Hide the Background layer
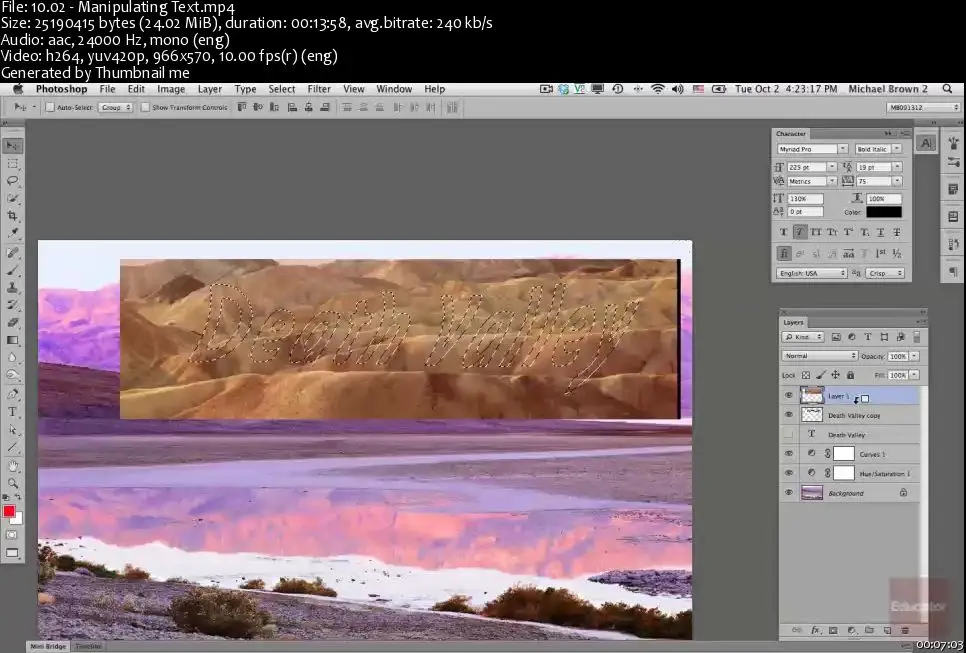Image resolution: width=966 pixels, height=653 pixels. click(789, 493)
